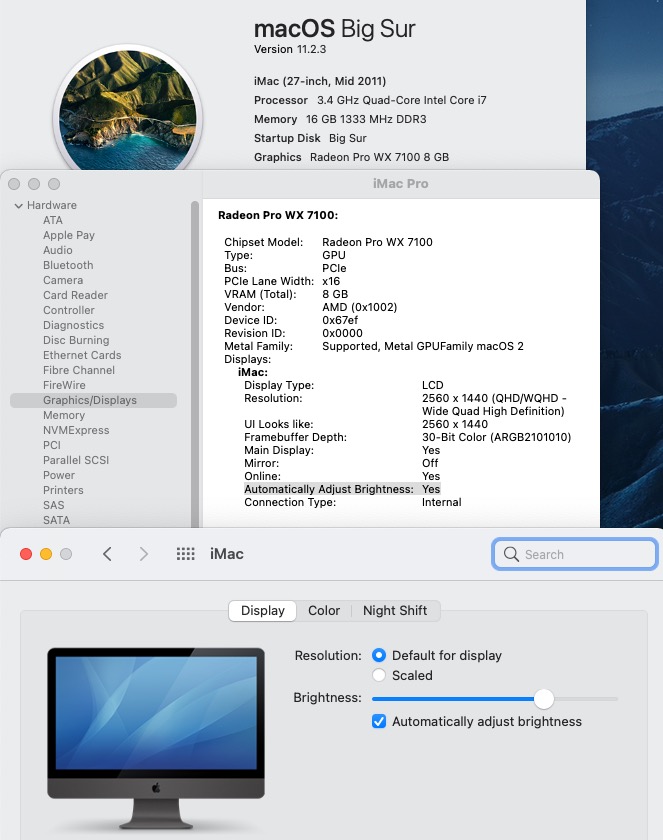Switch to the Night Shift tab
Viewport: 663px width, 840px height.
click(x=395, y=611)
